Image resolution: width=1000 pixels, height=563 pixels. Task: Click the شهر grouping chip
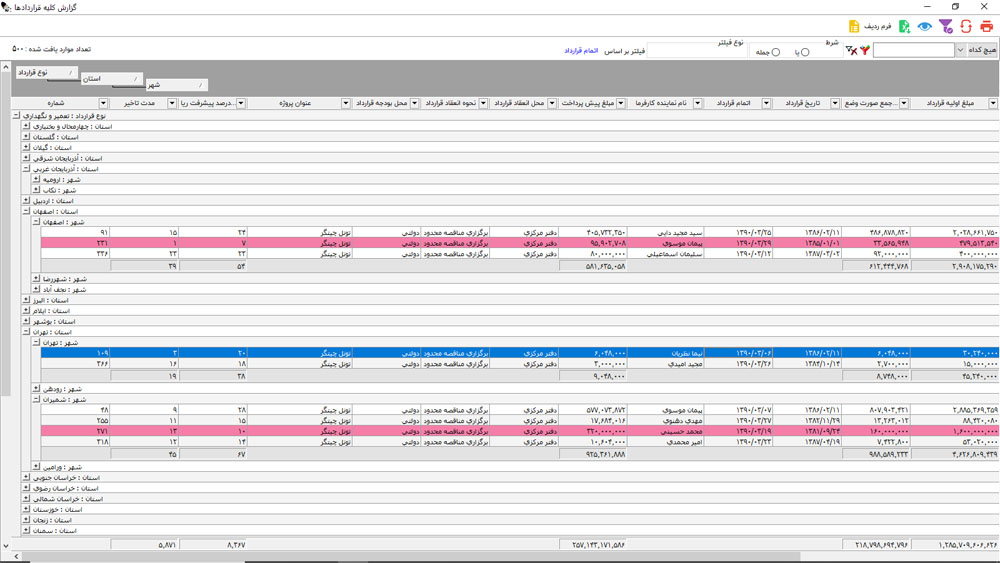(x=177, y=85)
